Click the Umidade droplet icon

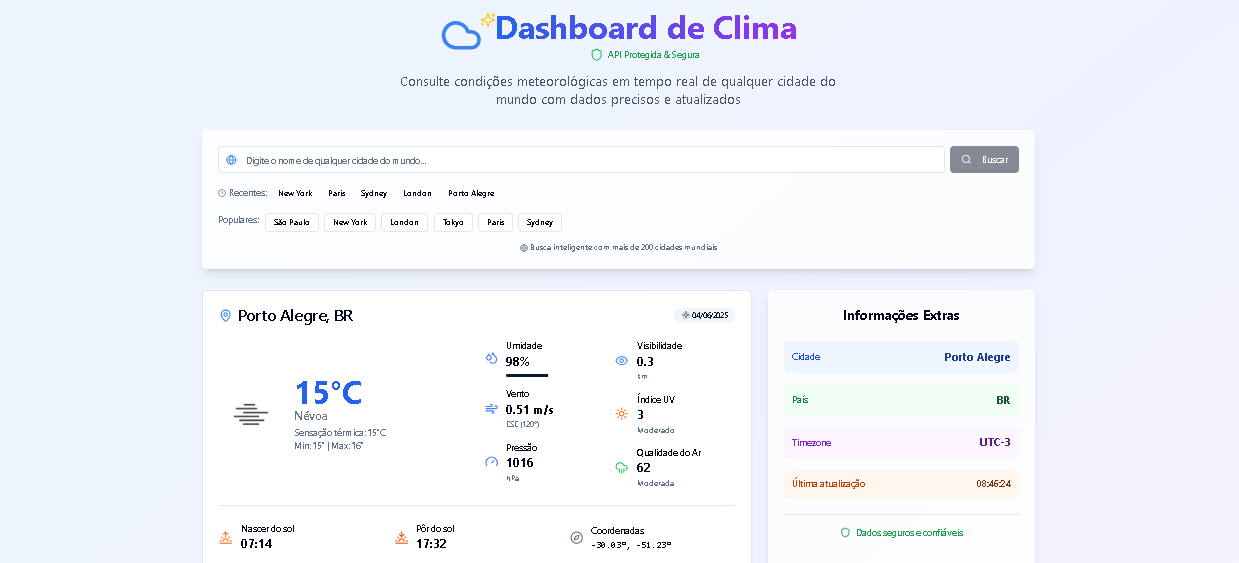point(491,357)
